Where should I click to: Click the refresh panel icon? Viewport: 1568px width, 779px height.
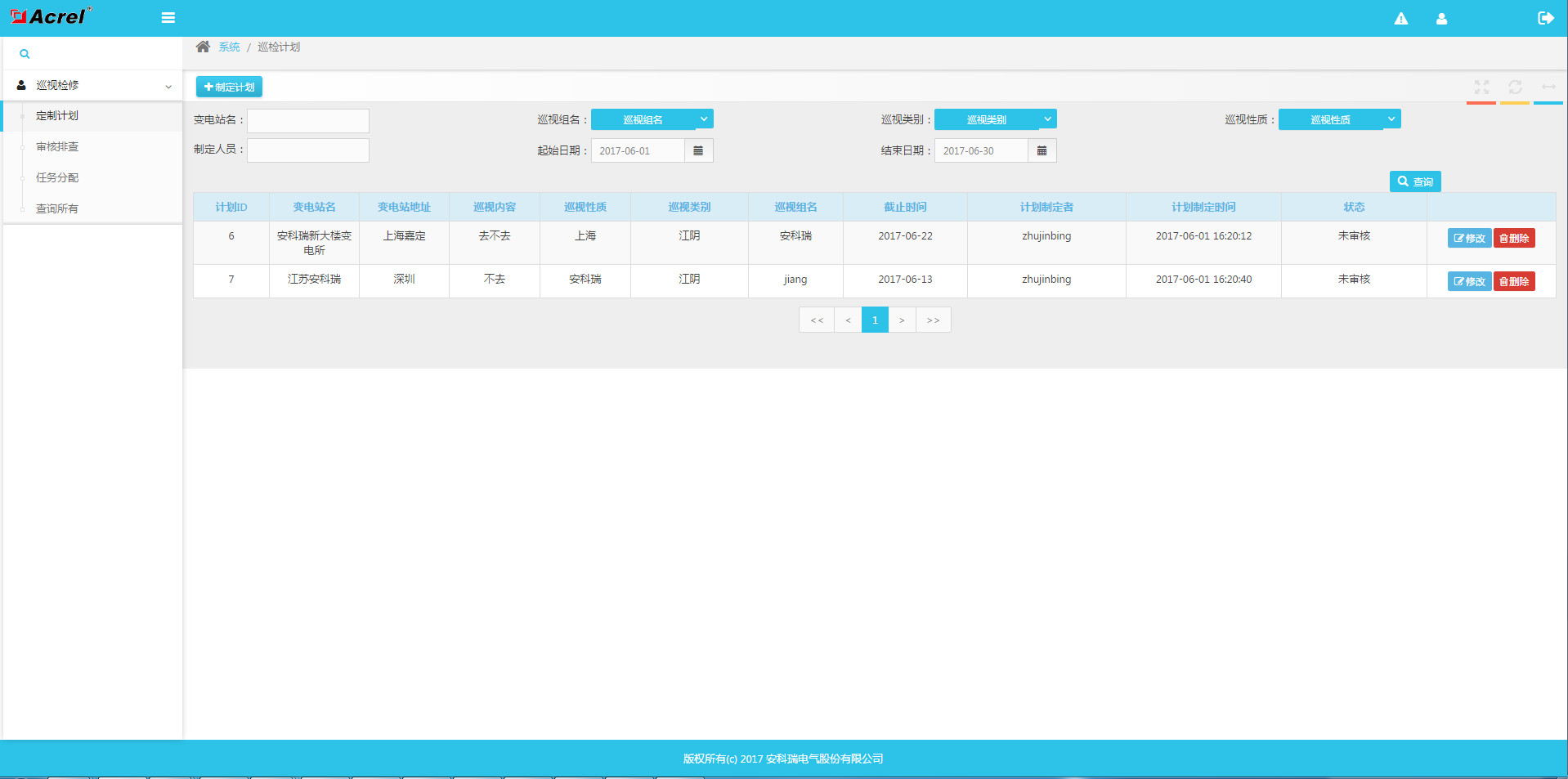coord(1515,87)
